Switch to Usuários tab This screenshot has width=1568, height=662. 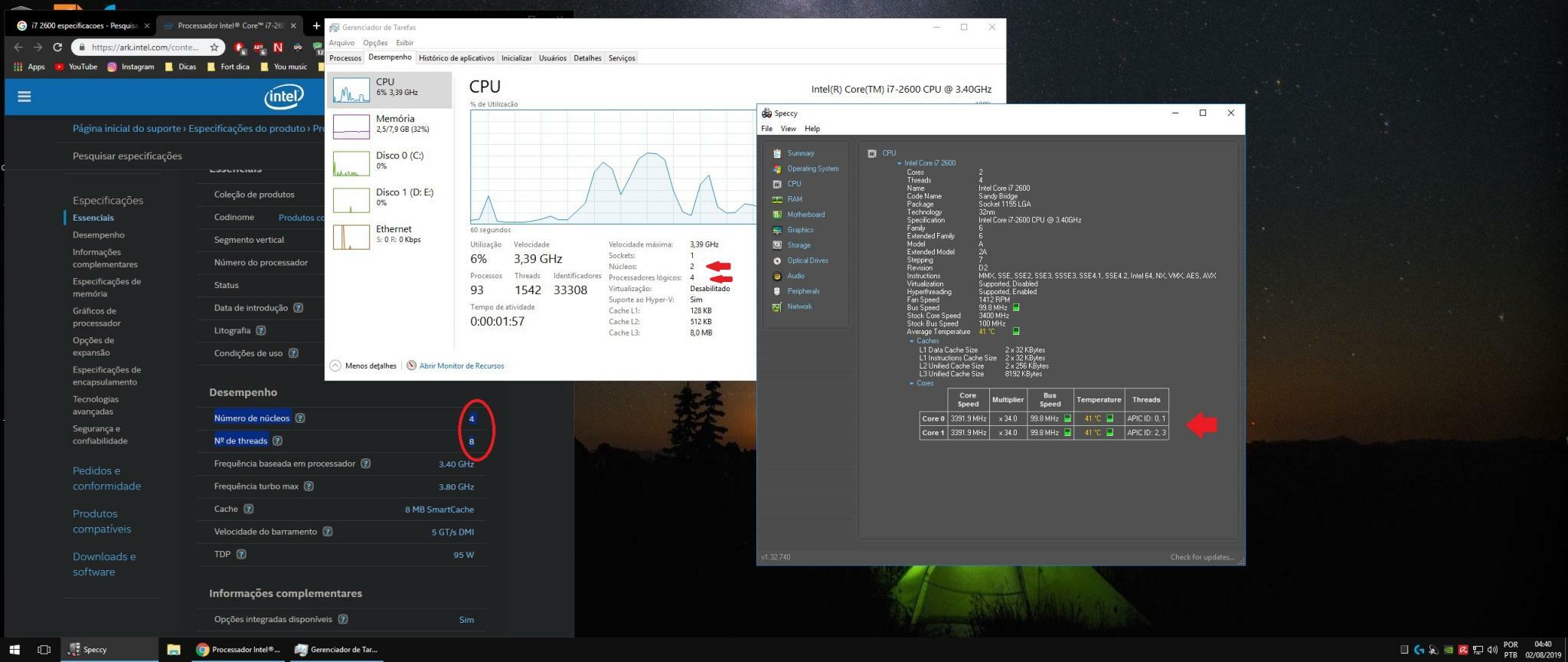click(x=552, y=58)
